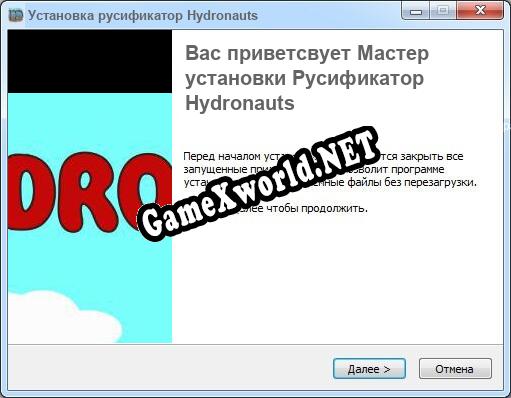Click the 'Вас приветсвует Мастер' heading
This screenshot has width=511, height=398.
click(x=307, y=53)
